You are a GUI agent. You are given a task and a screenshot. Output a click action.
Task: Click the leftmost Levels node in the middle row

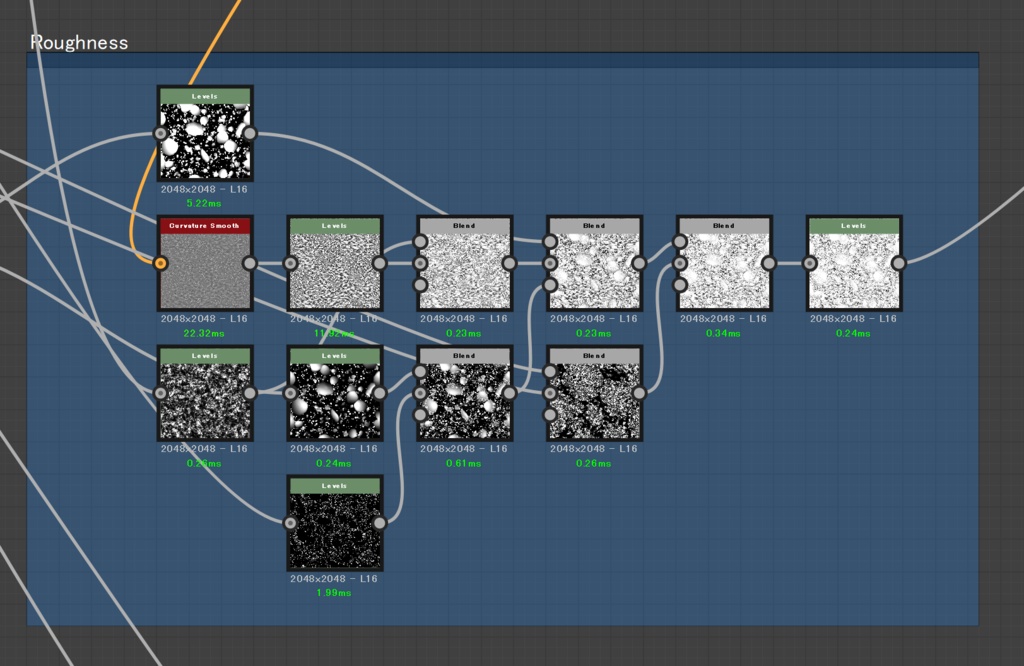pos(205,395)
